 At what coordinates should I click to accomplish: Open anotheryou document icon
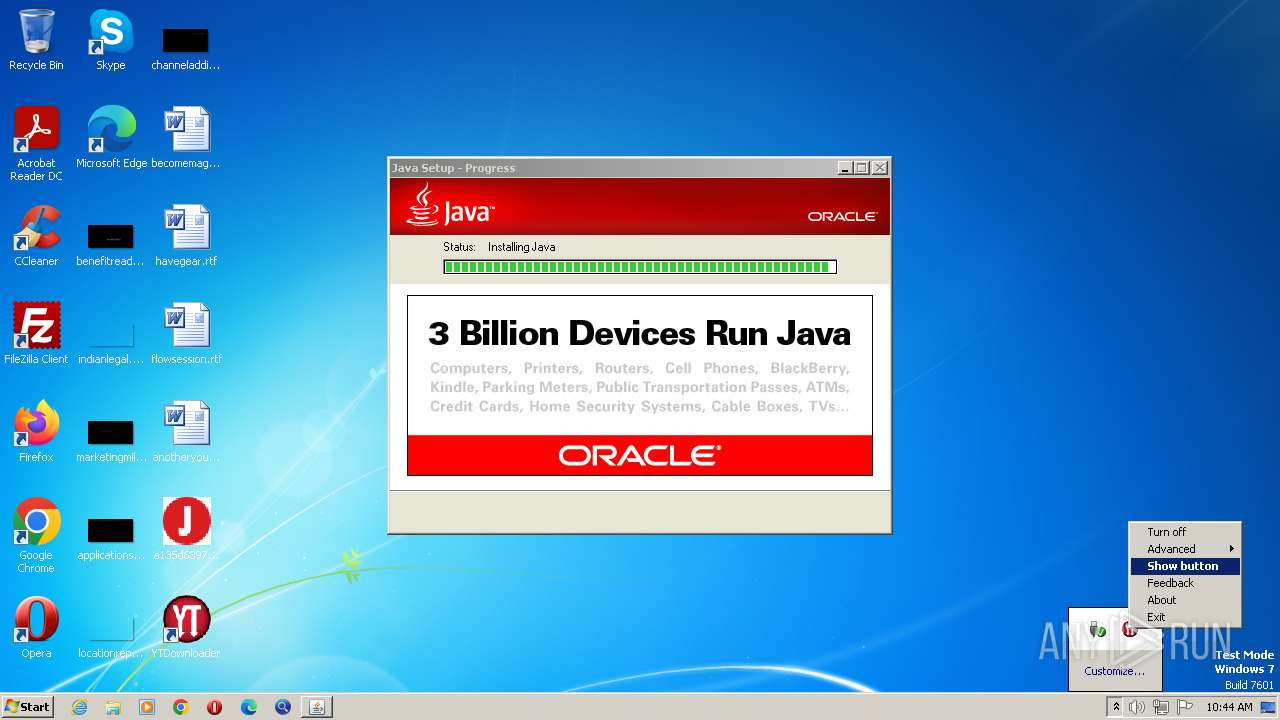[186, 431]
